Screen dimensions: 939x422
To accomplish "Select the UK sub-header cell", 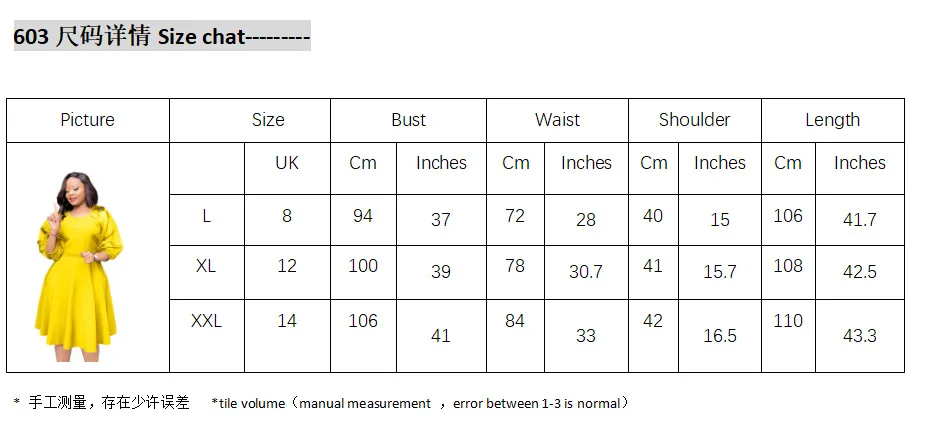I will pos(287,163).
